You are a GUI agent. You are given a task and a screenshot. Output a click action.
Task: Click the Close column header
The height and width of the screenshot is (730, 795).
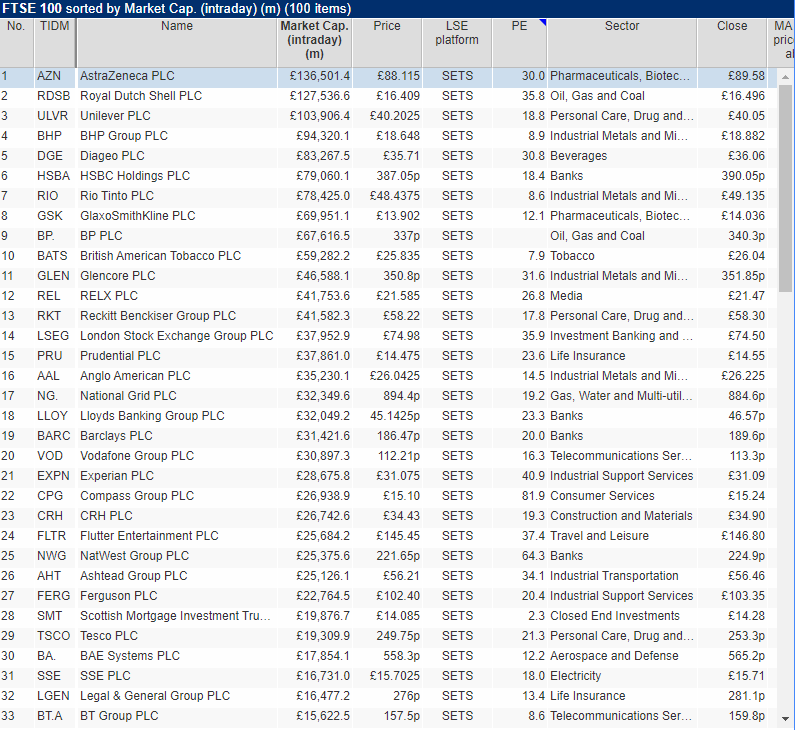(x=732, y=43)
